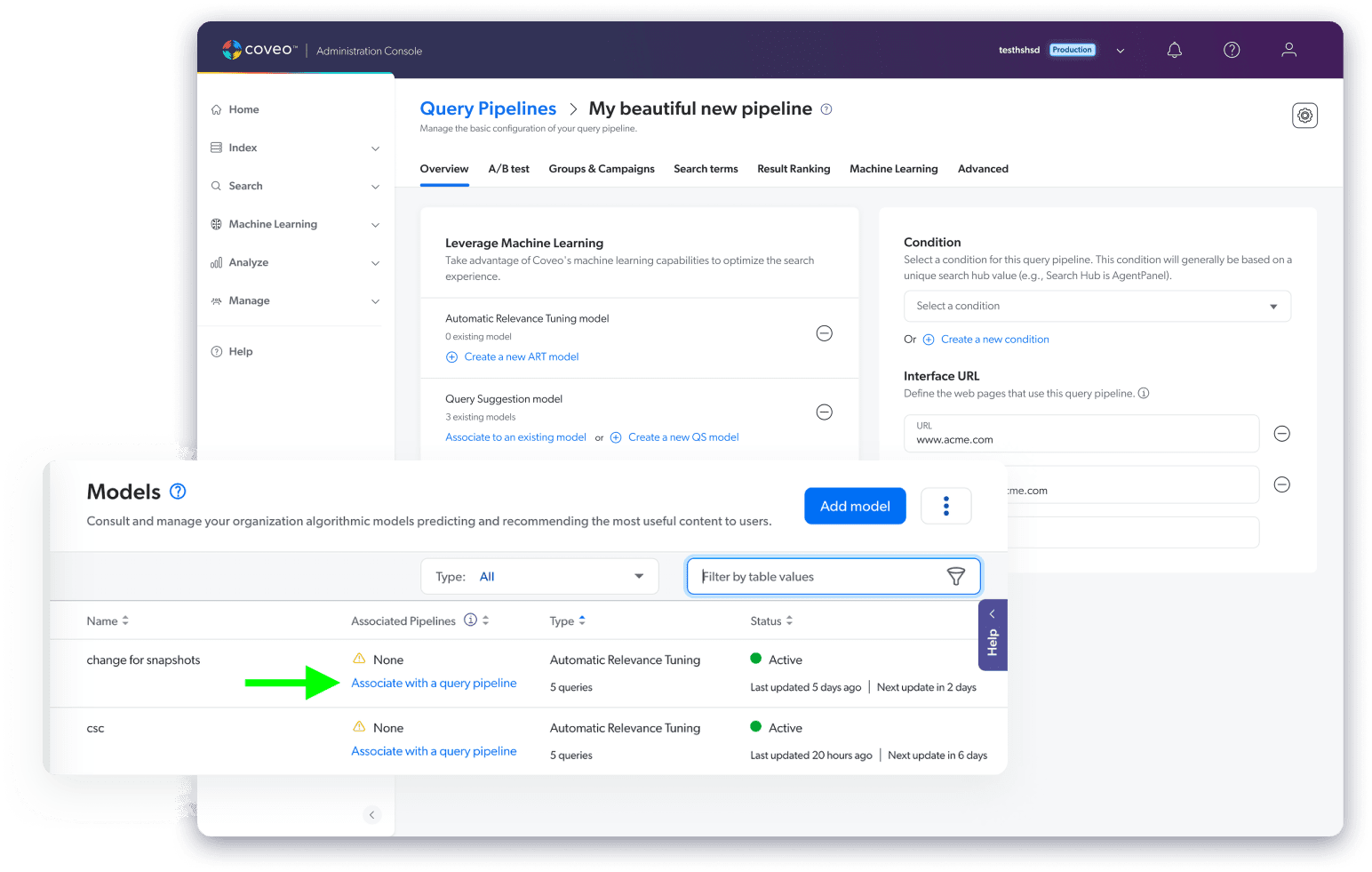The width and height of the screenshot is (1372, 872).
Task: Open the notifications bell
Action: (x=1174, y=50)
